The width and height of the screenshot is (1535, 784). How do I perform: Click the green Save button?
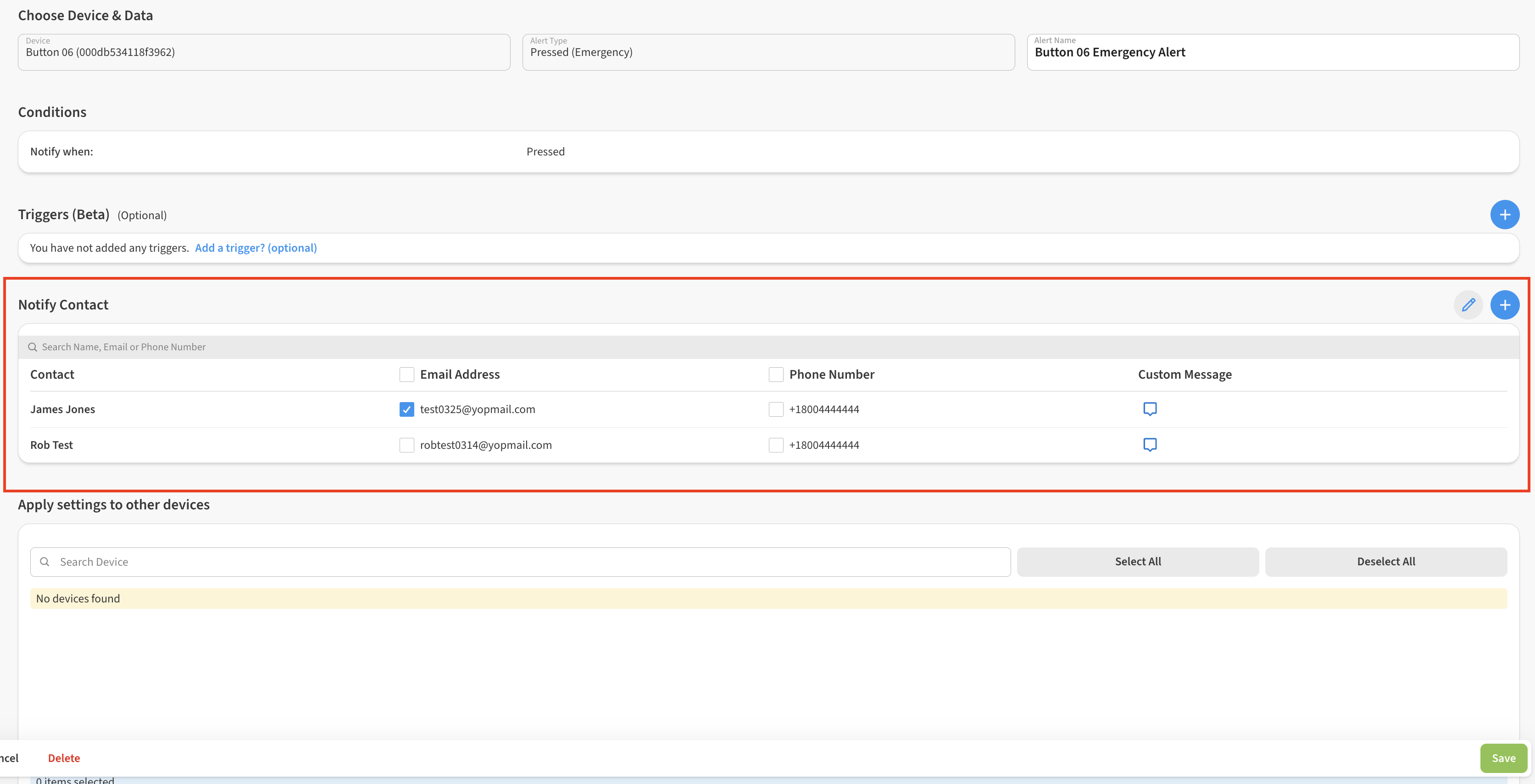1502,758
